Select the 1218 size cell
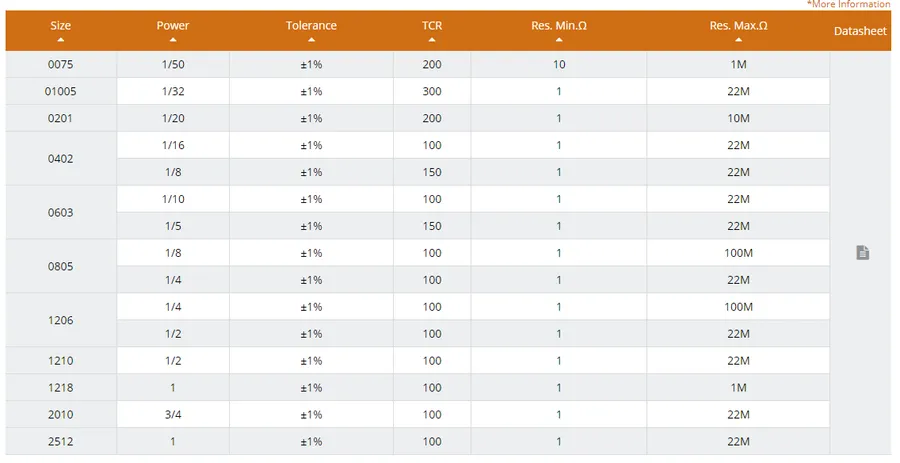Viewport: 900px width, 463px height. pos(61,388)
